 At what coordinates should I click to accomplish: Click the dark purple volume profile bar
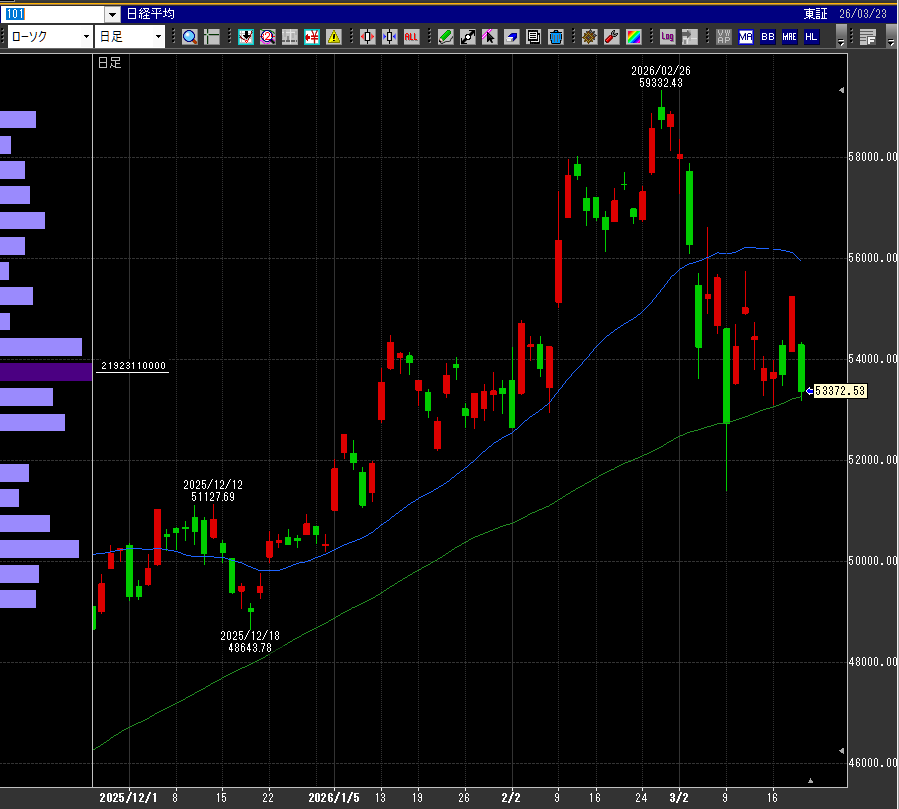[x=46, y=372]
